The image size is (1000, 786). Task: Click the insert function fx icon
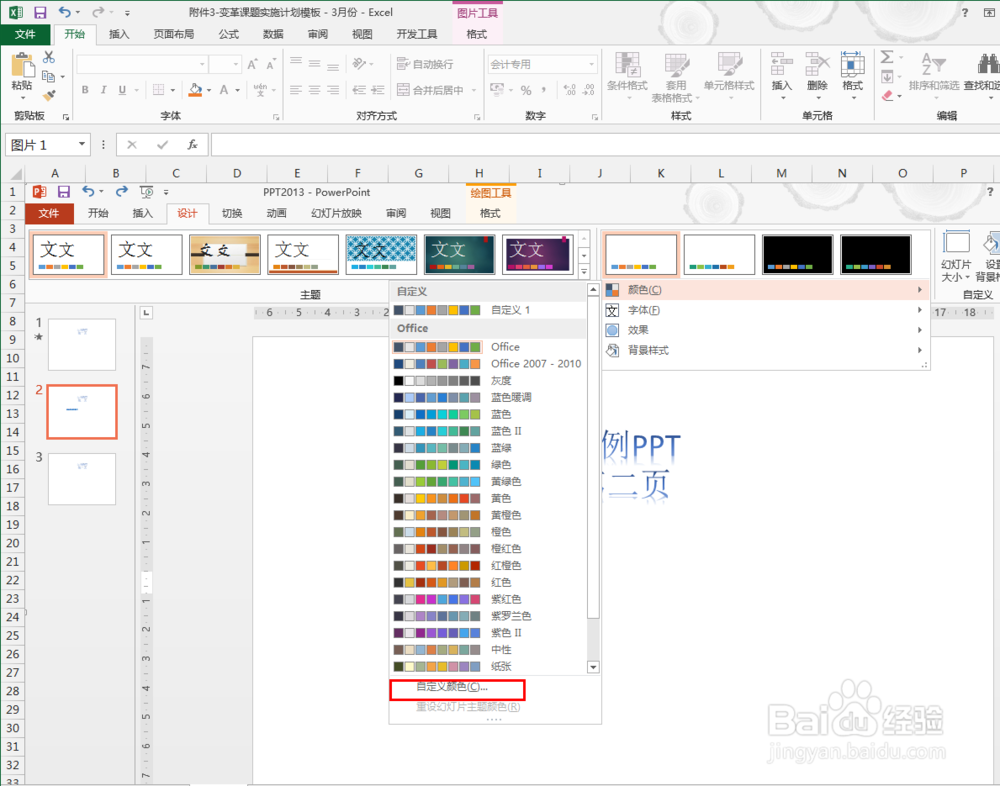(x=192, y=145)
